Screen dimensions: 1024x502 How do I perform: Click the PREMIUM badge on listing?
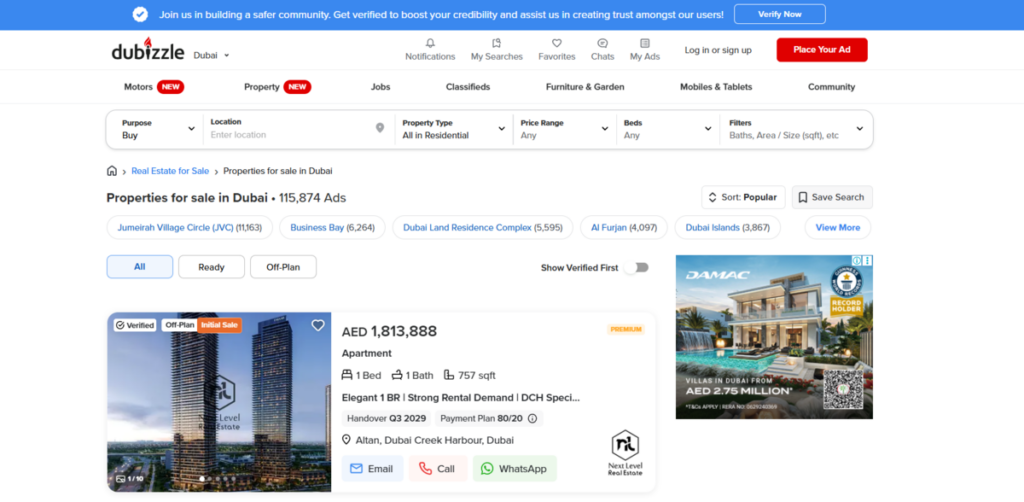(626, 329)
